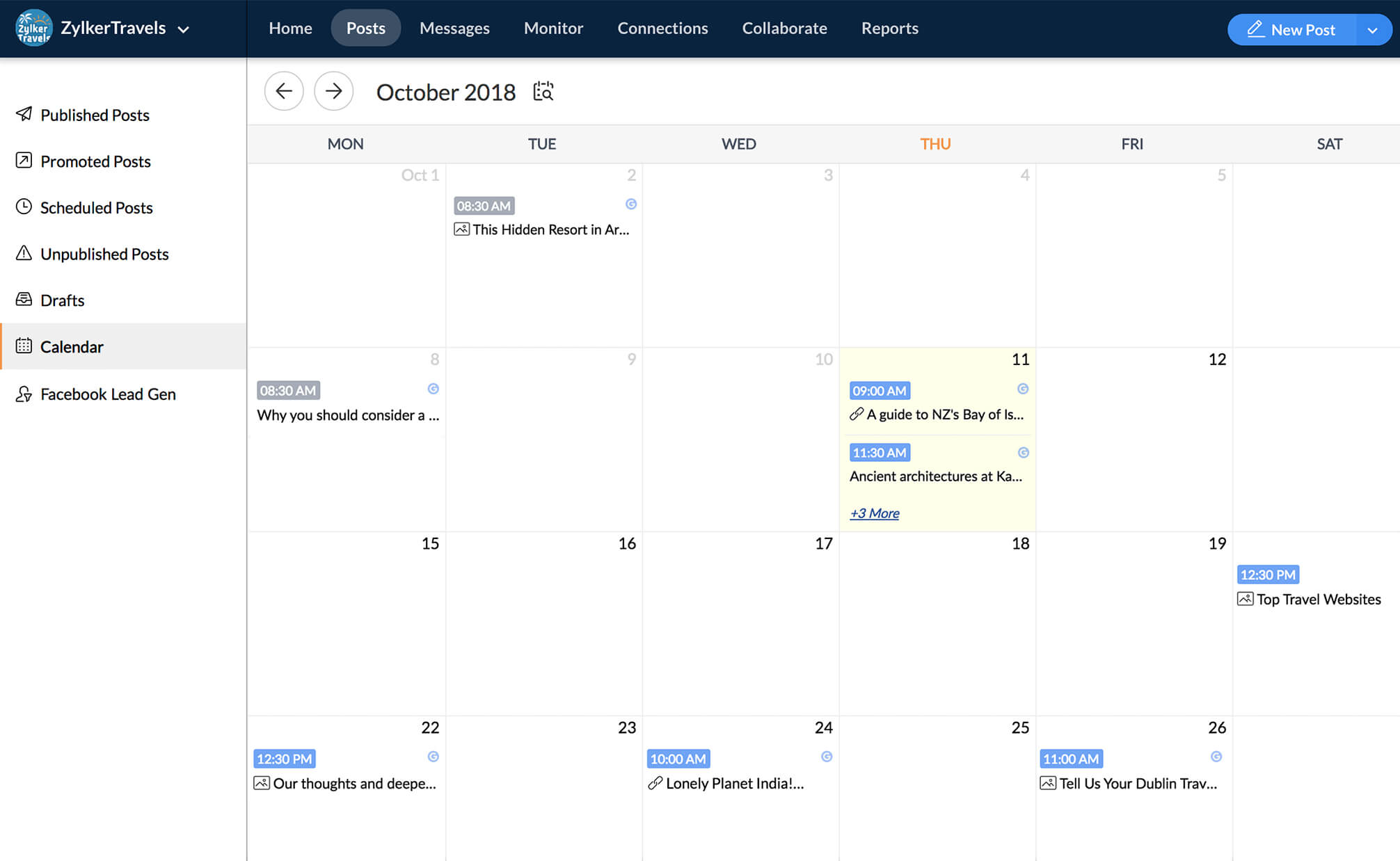Toggle recurring icon on Oct 2 post
This screenshot has height=861, width=1400.
tap(631, 204)
